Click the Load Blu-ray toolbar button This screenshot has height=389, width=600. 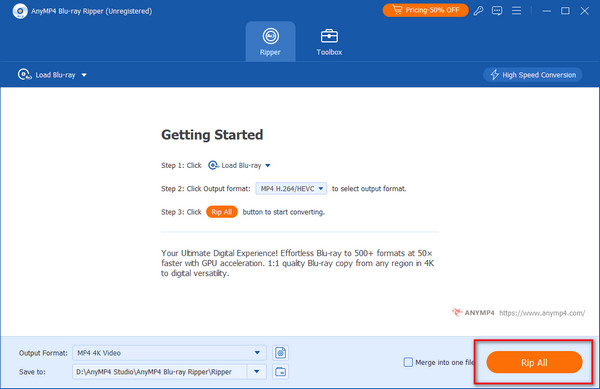click(47, 75)
